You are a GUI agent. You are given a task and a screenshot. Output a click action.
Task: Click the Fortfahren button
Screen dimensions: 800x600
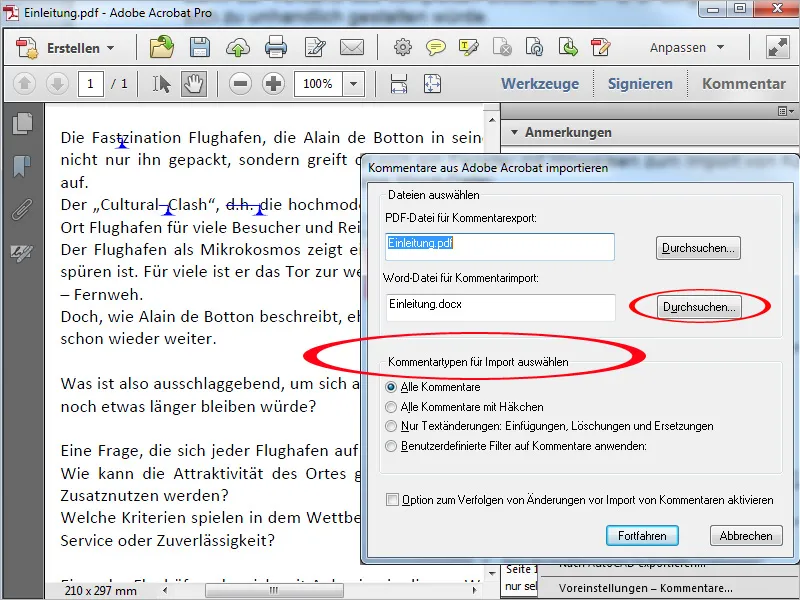[642, 536]
